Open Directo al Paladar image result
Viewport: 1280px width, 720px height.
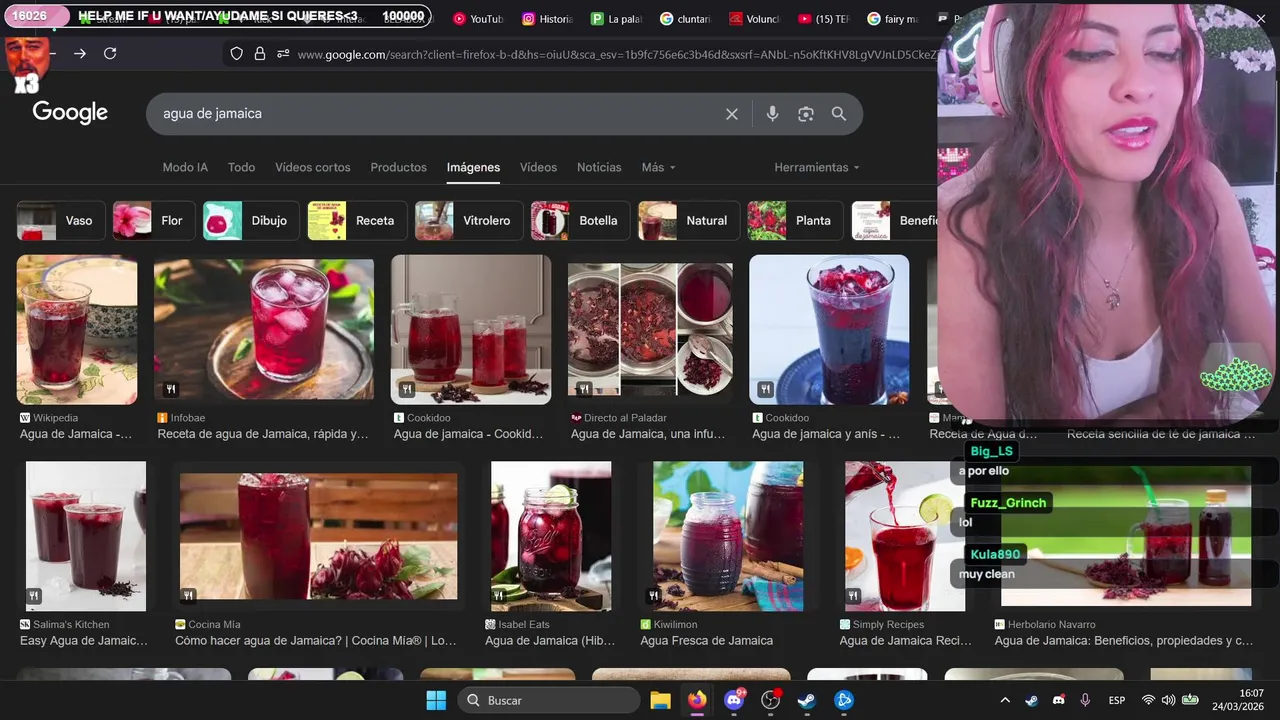[650, 330]
